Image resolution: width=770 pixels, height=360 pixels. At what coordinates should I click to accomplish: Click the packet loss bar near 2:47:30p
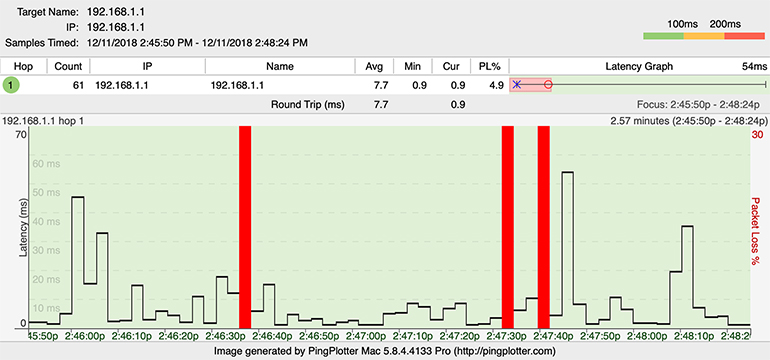pyautogui.click(x=508, y=227)
